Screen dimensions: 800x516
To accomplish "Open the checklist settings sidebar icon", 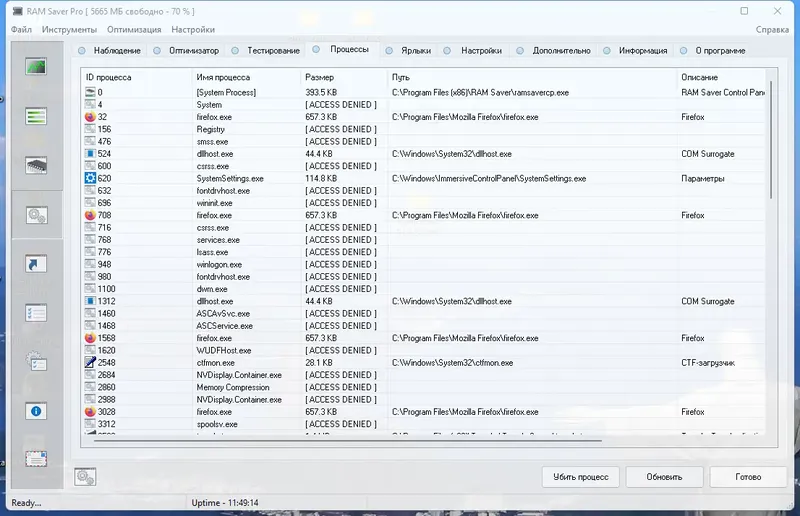I will click(36, 313).
